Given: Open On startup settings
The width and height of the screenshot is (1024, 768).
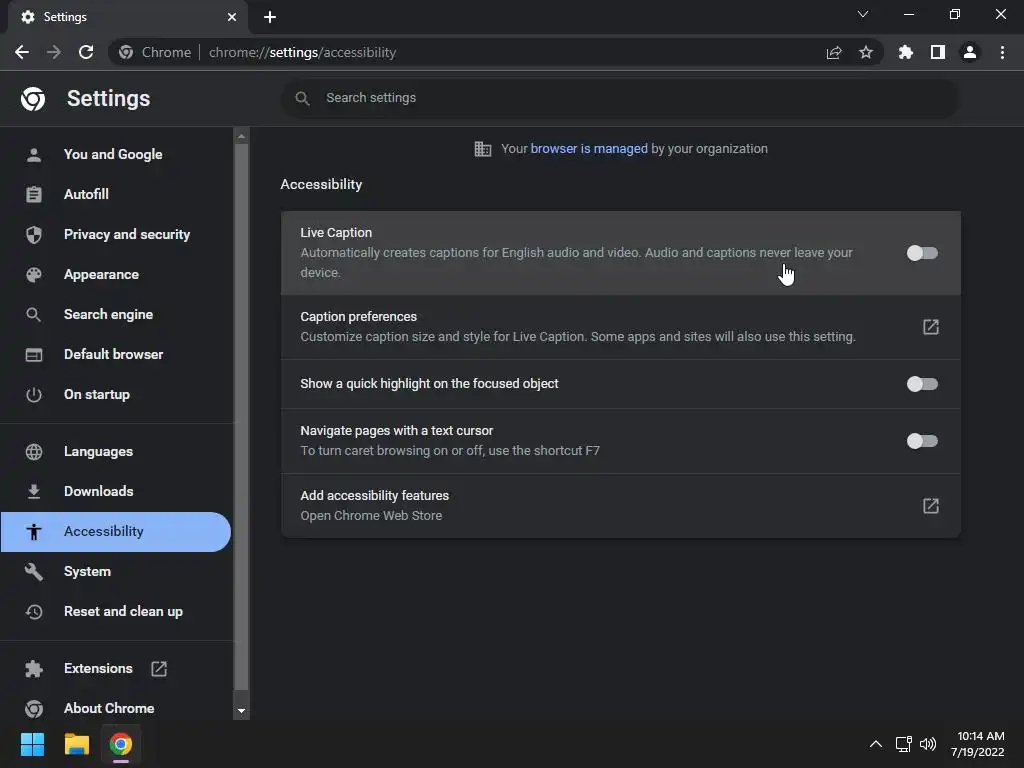Looking at the screenshot, I should click(x=116, y=394).
